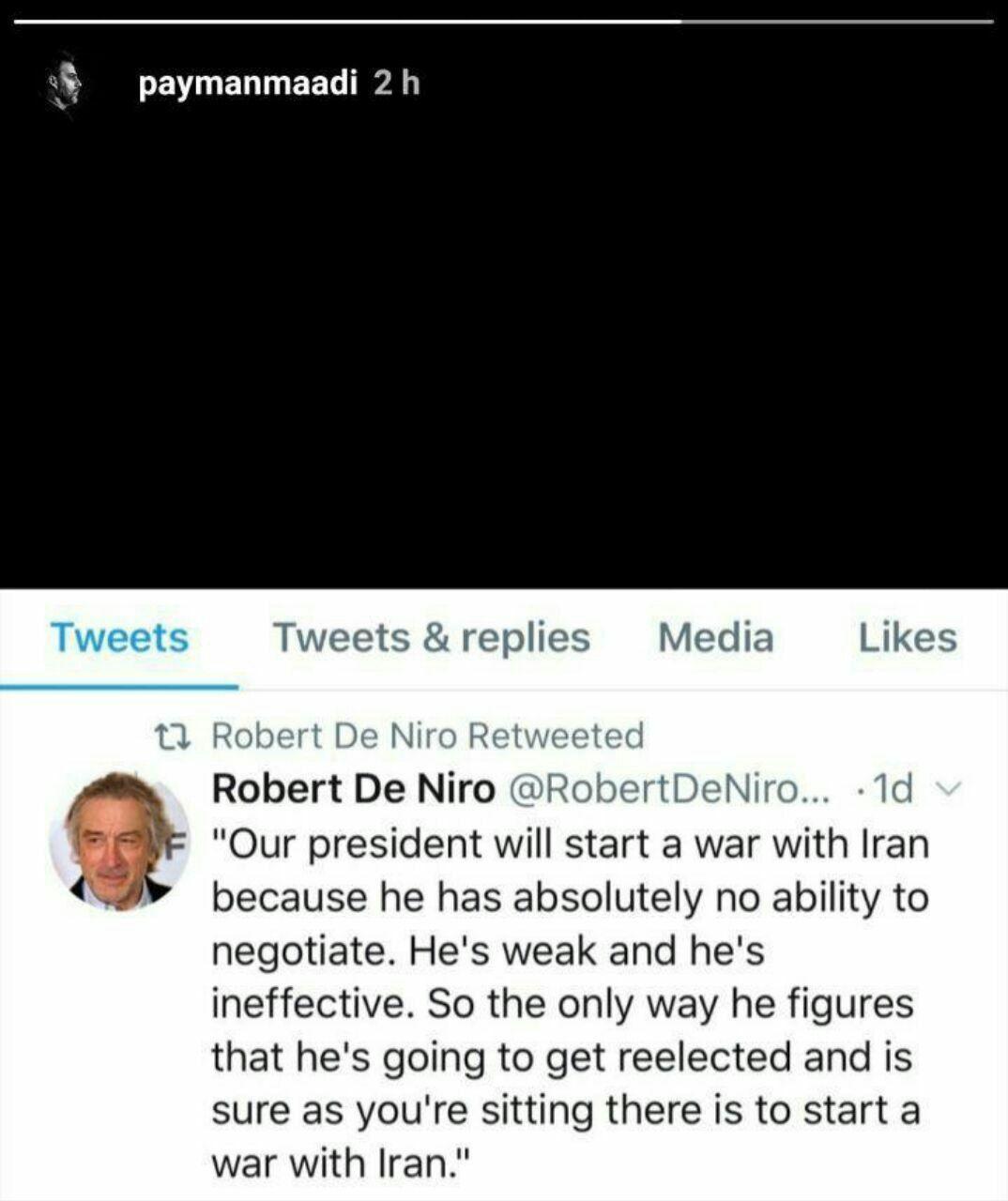Viewport: 1008px width, 1201px height.
Task: Switch to the Tweets tab
Action: pos(119,638)
